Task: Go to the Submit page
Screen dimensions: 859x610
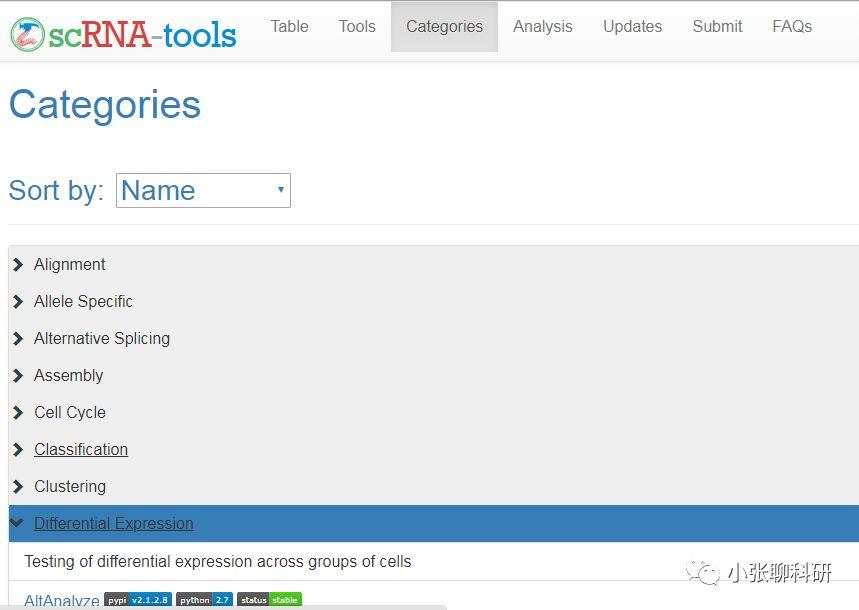Action: (717, 27)
